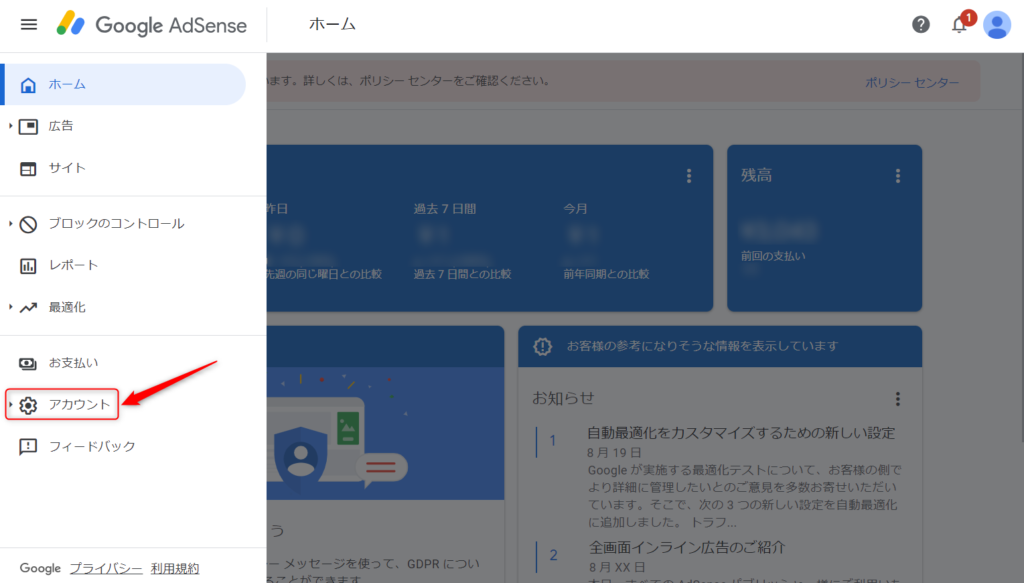Screen dimensions: 1024x583
Task: Click the お知らせ heading
Action: (563, 398)
